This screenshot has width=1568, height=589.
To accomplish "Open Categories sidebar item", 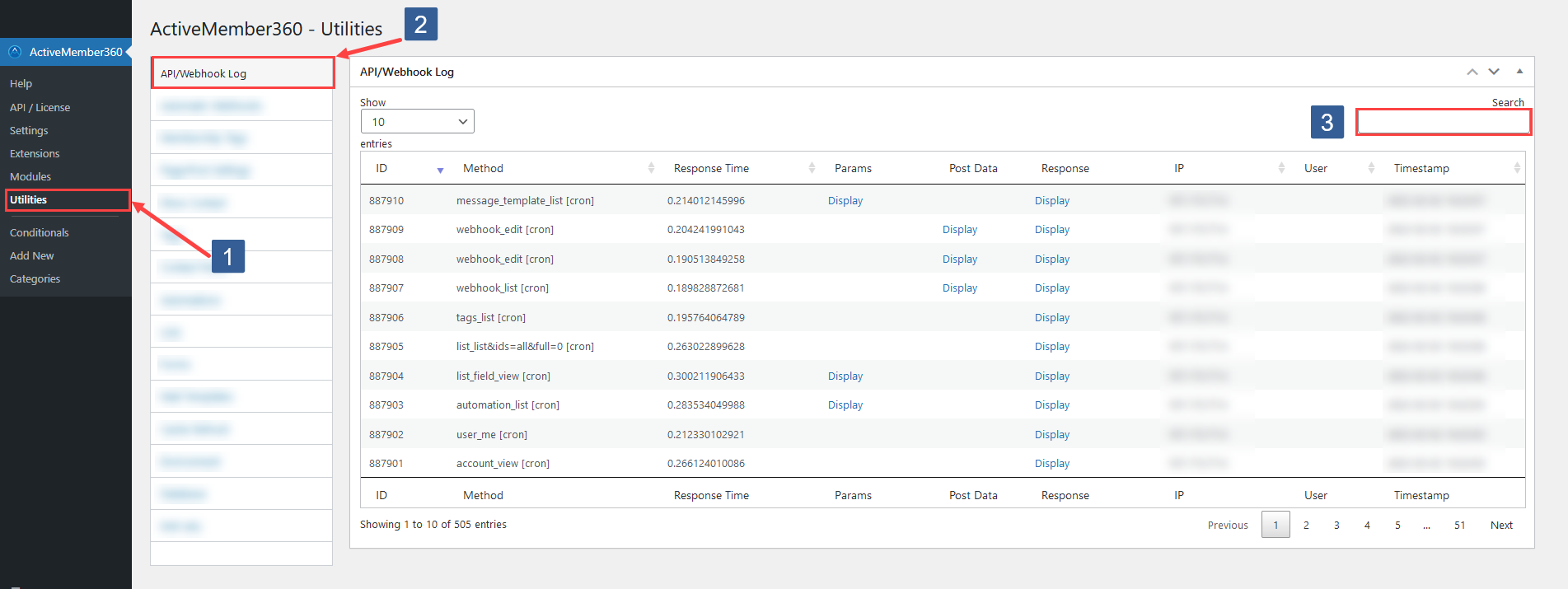I will tap(35, 278).
